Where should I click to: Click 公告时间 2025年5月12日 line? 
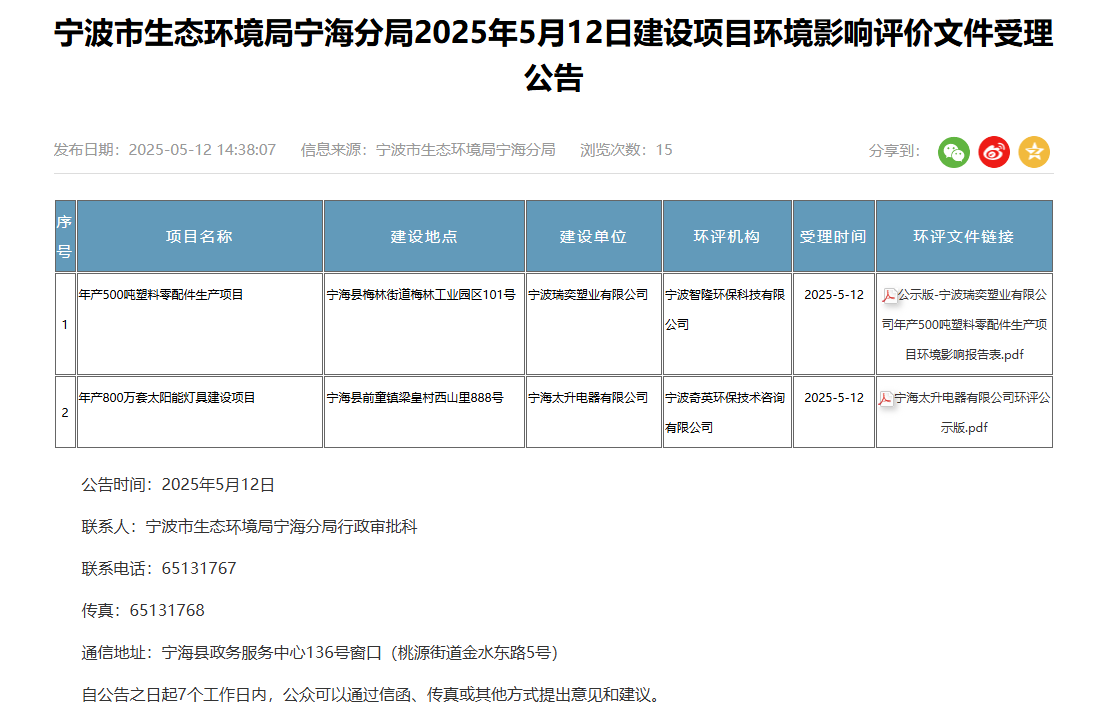(178, 484)
